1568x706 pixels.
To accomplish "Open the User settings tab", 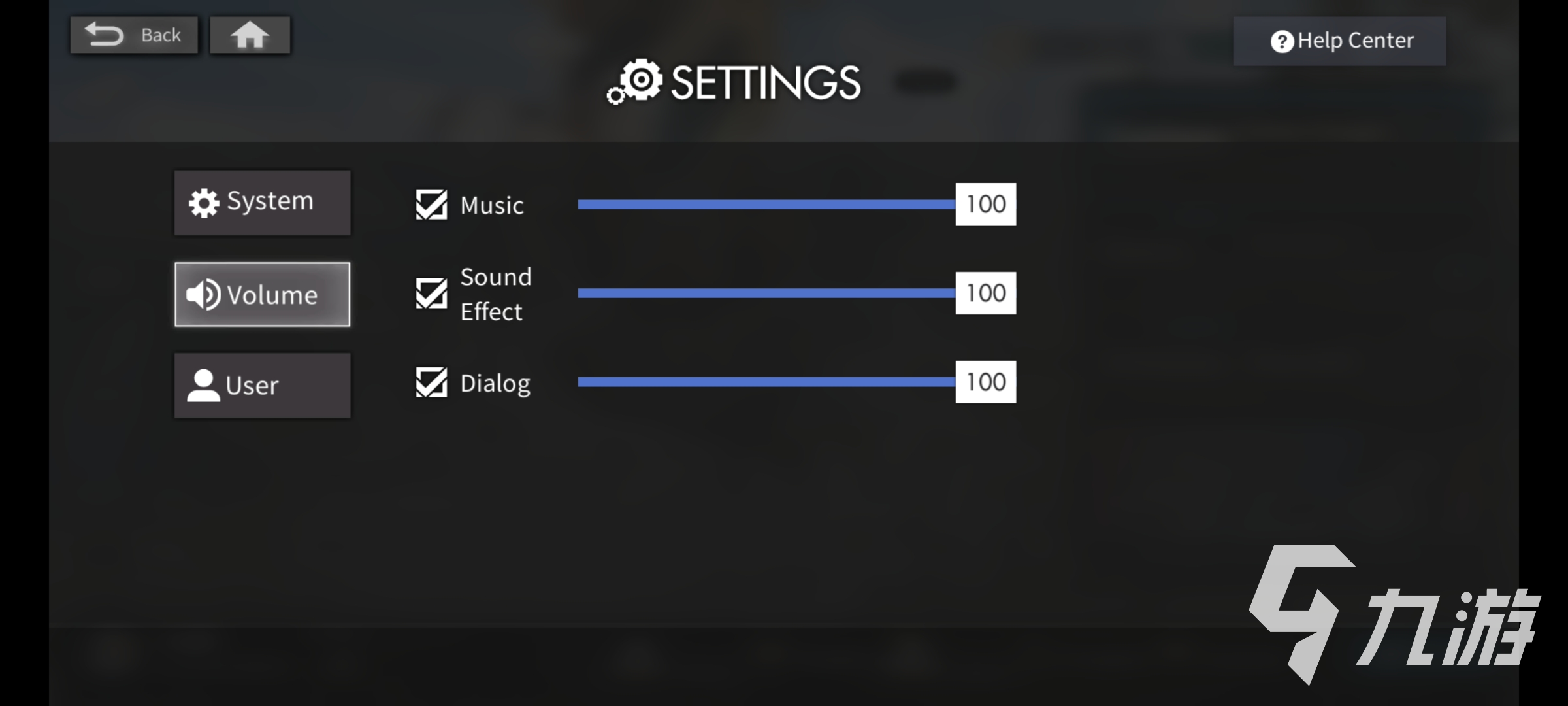I will (x=262, y=386).
